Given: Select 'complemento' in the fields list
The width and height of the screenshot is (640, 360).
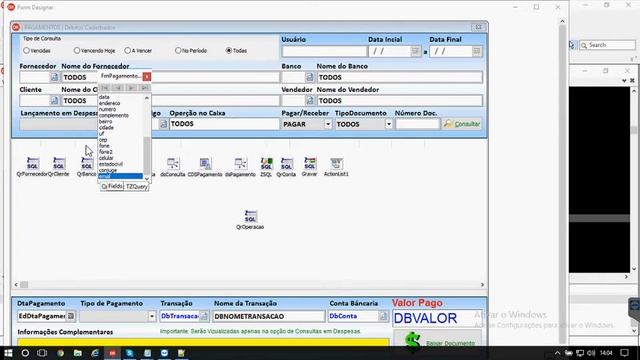Looking at the screenshot, I should coord(114,116).
